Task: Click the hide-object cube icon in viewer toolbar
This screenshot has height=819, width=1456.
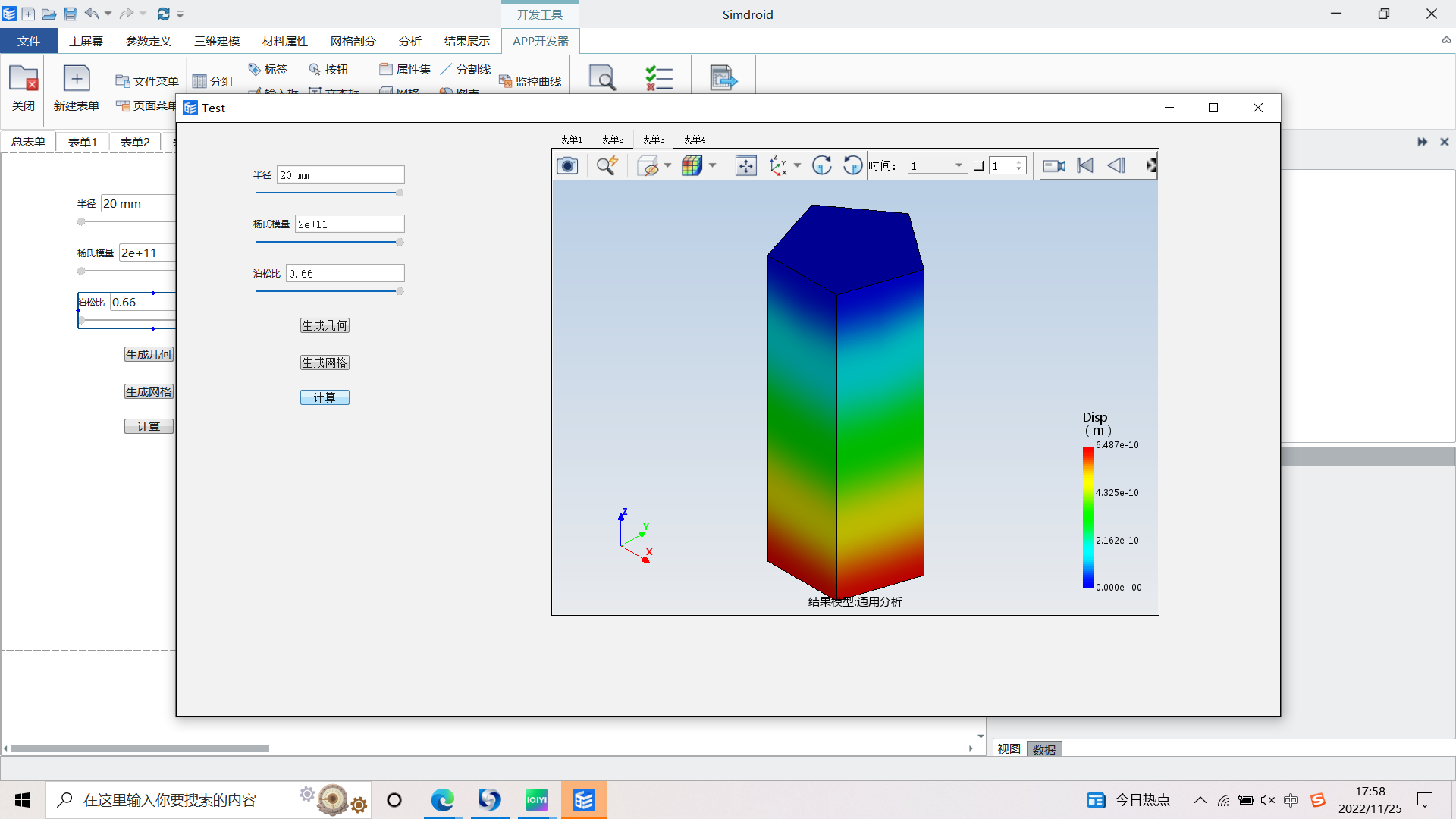Action: point(648,165)
